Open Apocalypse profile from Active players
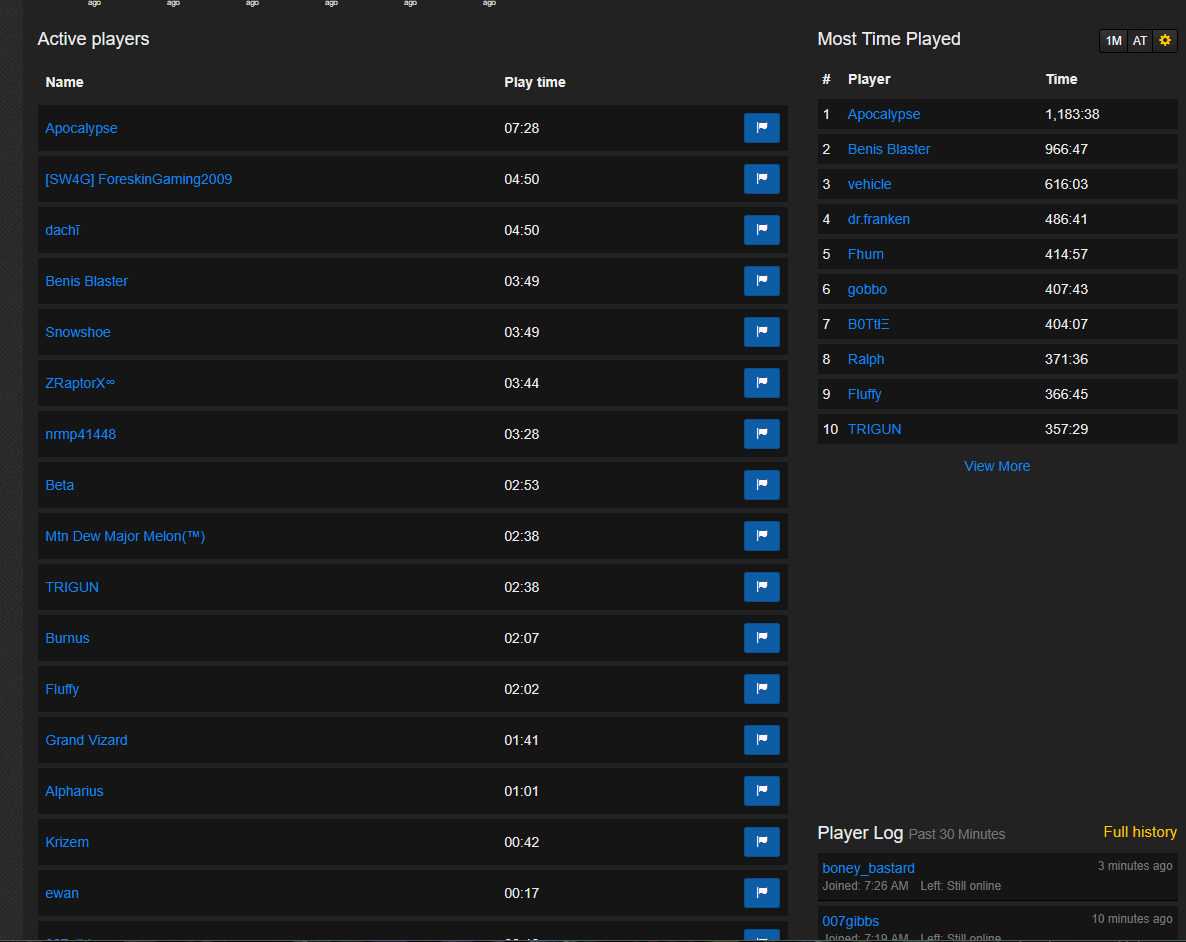The width and height of the screenshot is (1186, 942). coord(81,128)
